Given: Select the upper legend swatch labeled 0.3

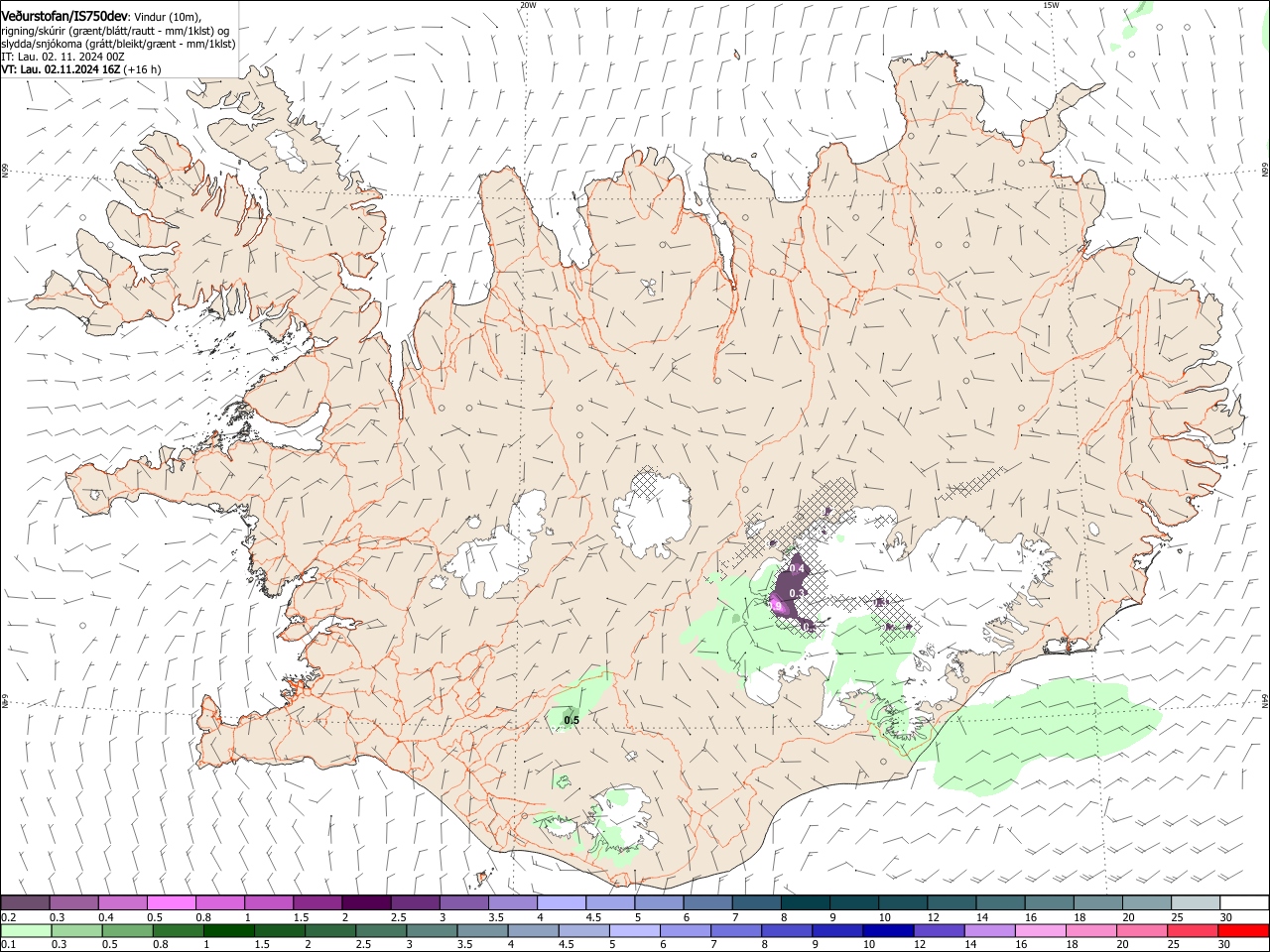Looking at the screenshot, I should click(73, 902).
